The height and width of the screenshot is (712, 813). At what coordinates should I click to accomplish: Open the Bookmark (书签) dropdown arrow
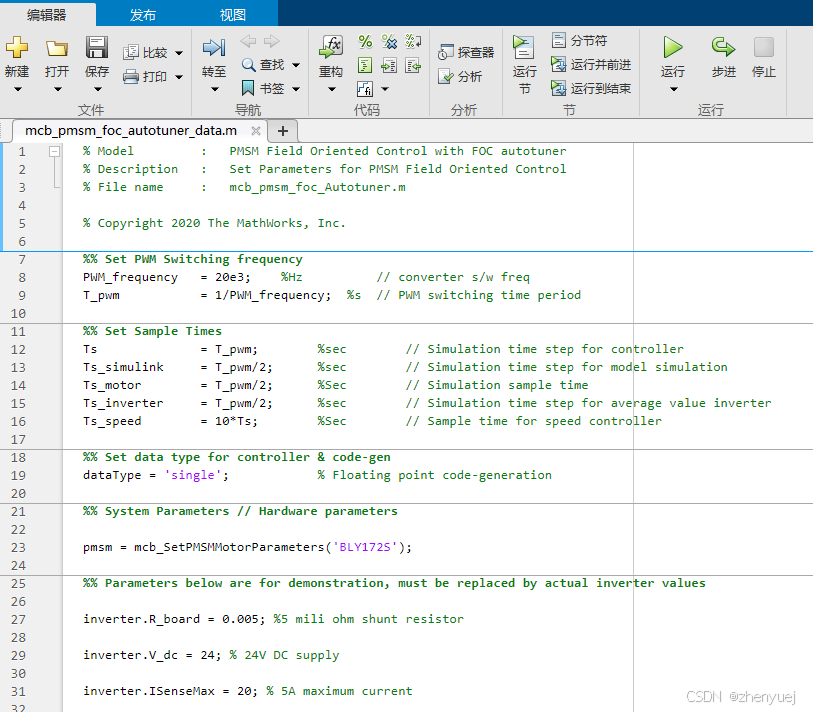point(296,89)
